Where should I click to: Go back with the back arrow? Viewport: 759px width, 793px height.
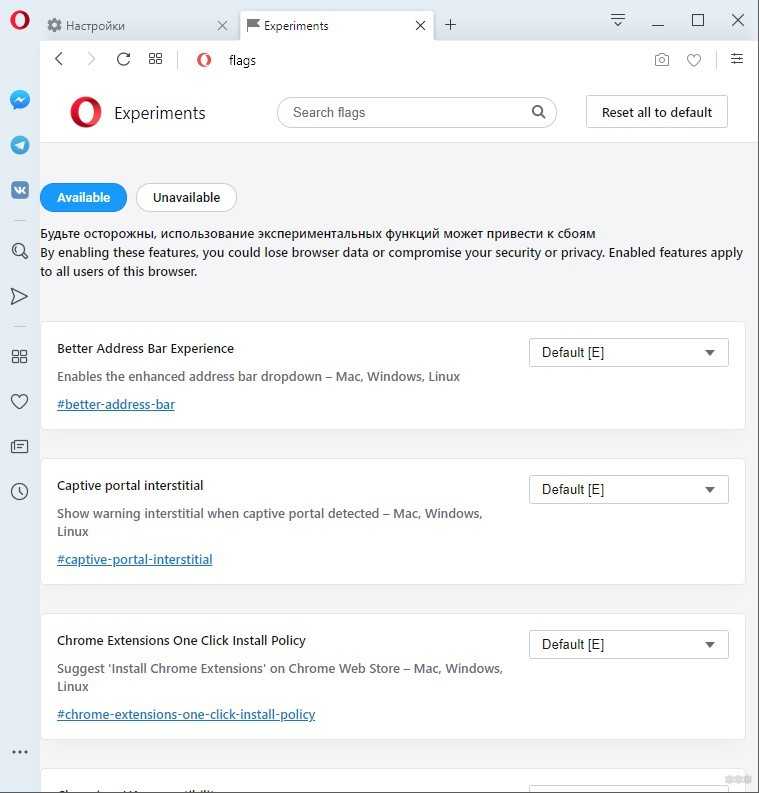click(59, 59)
